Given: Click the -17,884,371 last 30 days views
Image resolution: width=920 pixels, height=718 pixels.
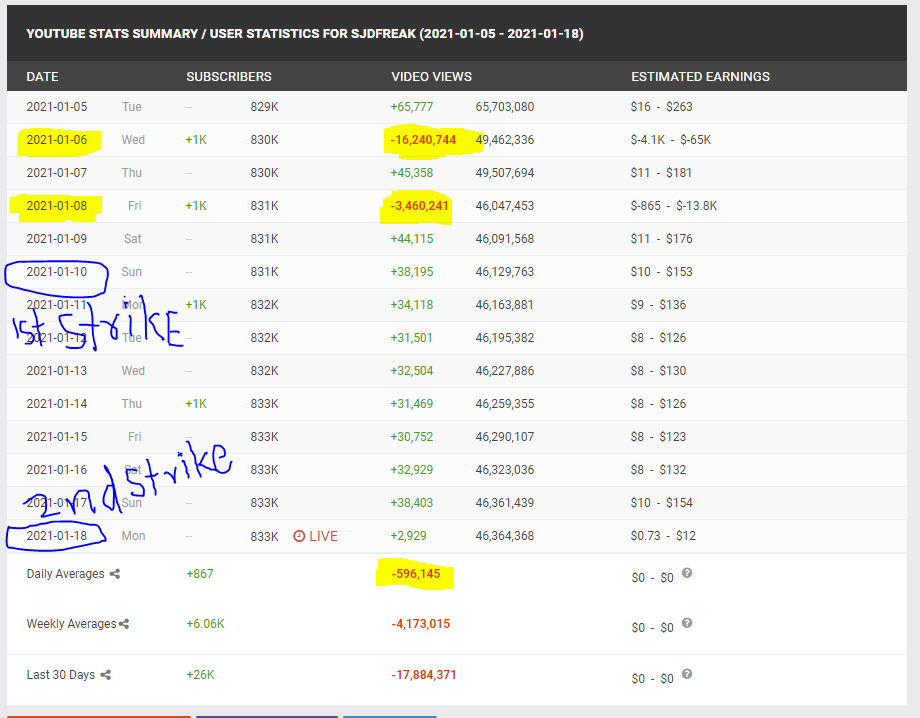Looking at the screenshot, I should (424, 675).
